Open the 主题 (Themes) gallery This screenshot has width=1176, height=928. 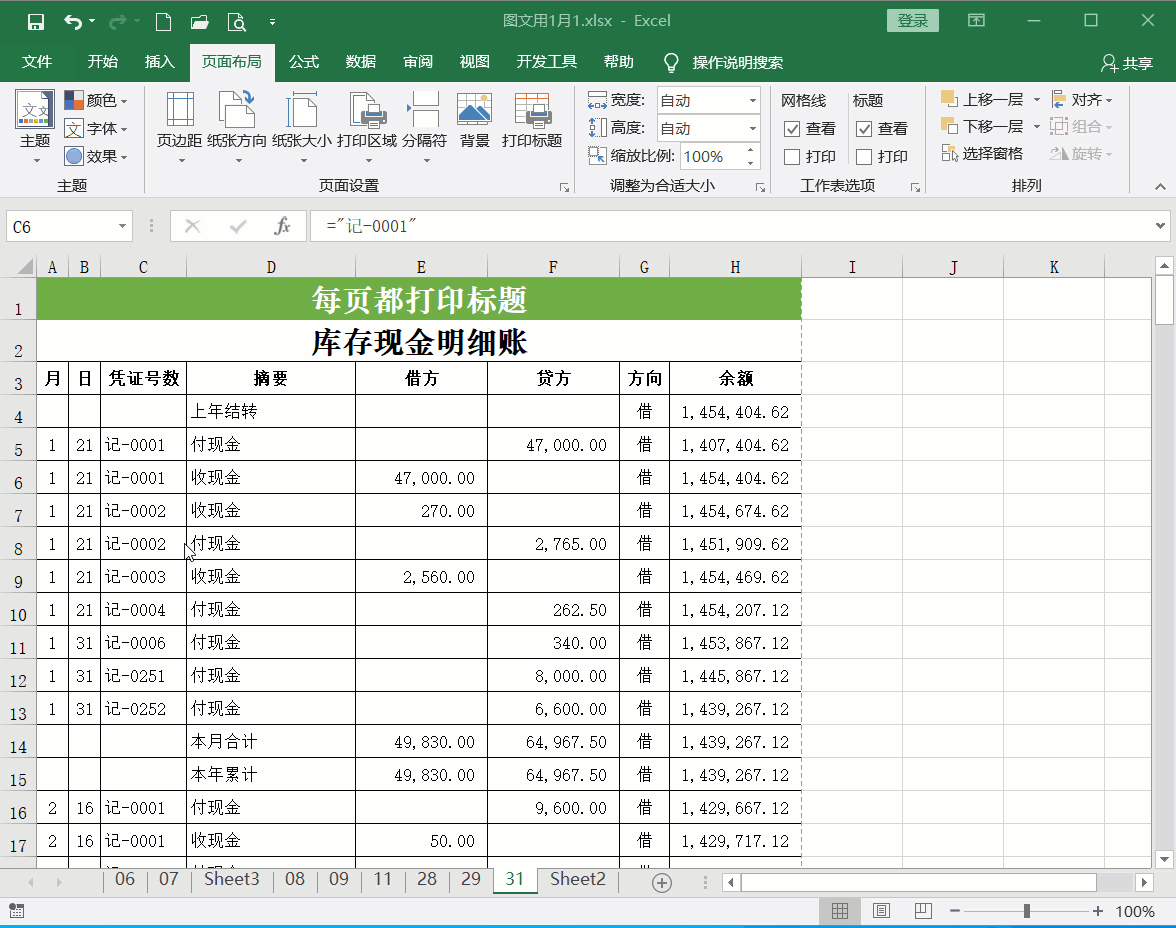[x=33, y=125]
